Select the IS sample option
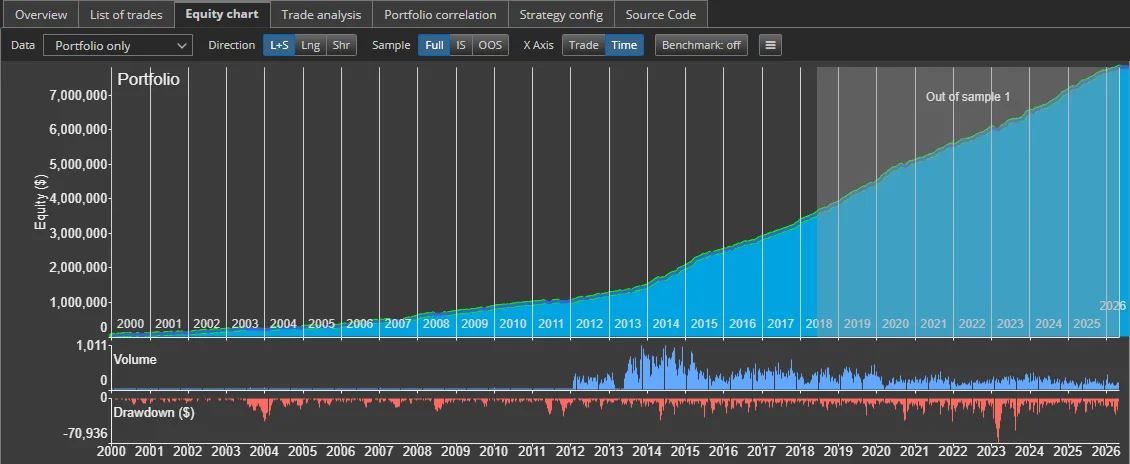The image size is (1130, 464). (461, 45)
